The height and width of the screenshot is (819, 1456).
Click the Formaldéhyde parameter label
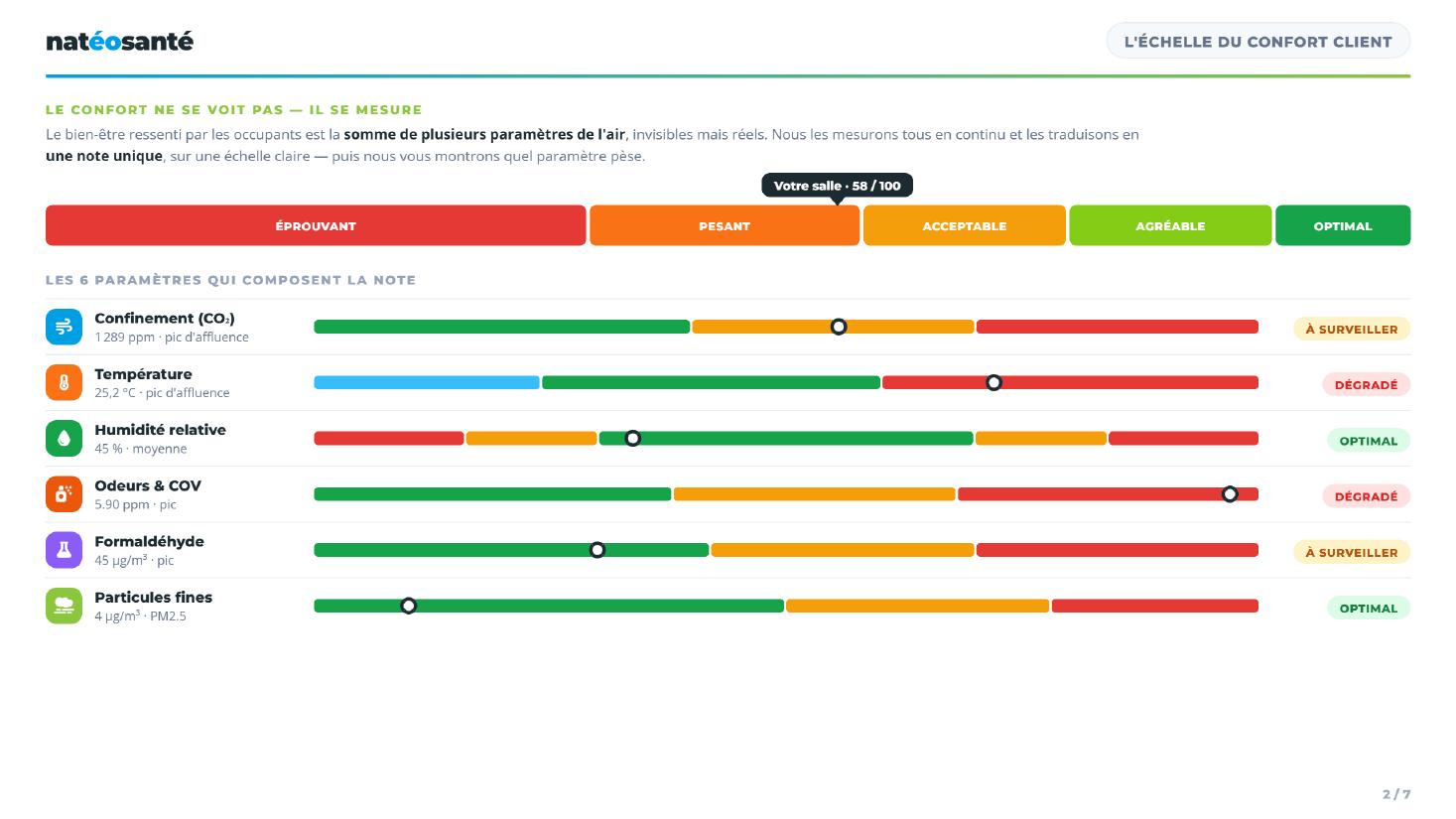[x=149, y=541]
